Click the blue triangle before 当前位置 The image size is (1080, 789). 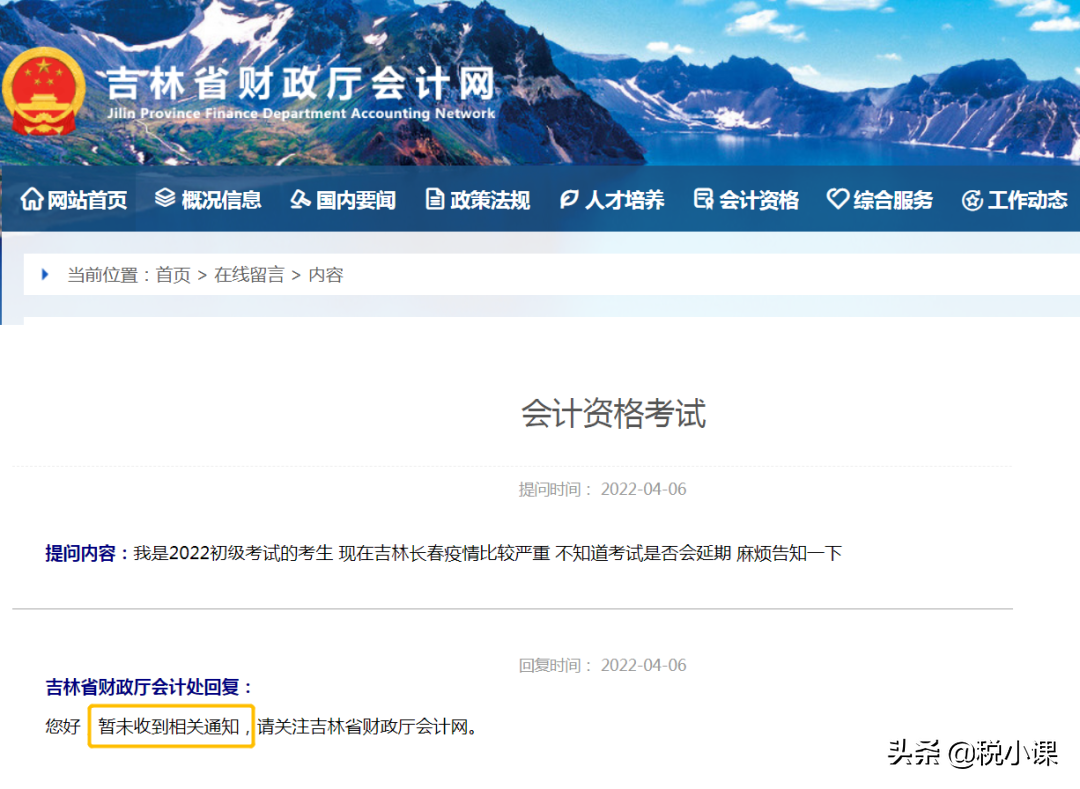44,274
